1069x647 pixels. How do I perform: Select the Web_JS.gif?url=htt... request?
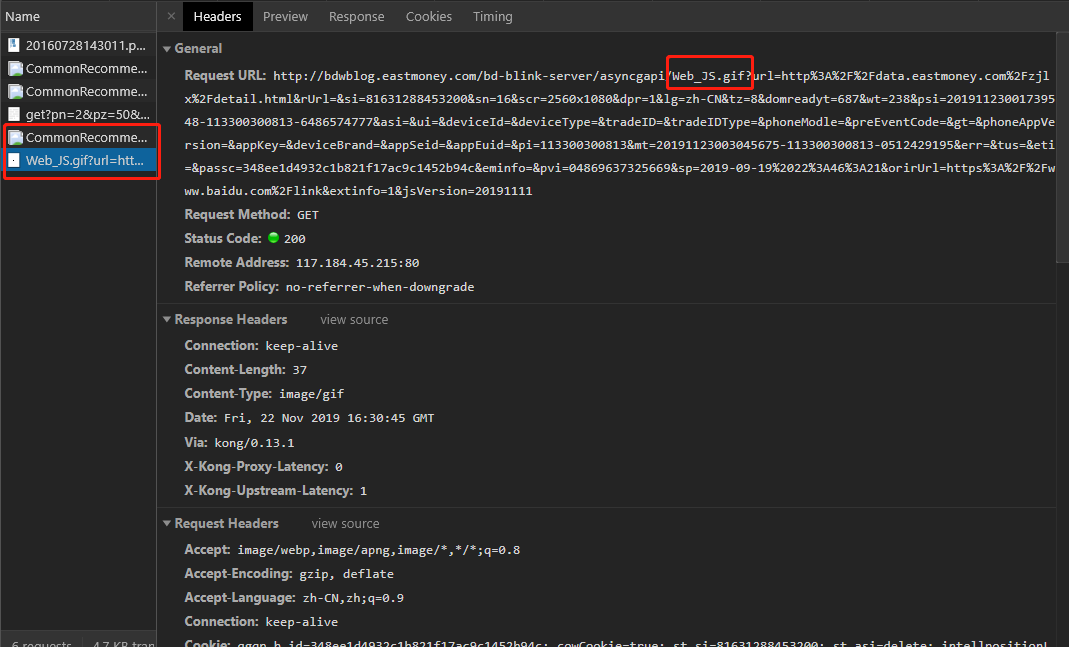[78, 161]
